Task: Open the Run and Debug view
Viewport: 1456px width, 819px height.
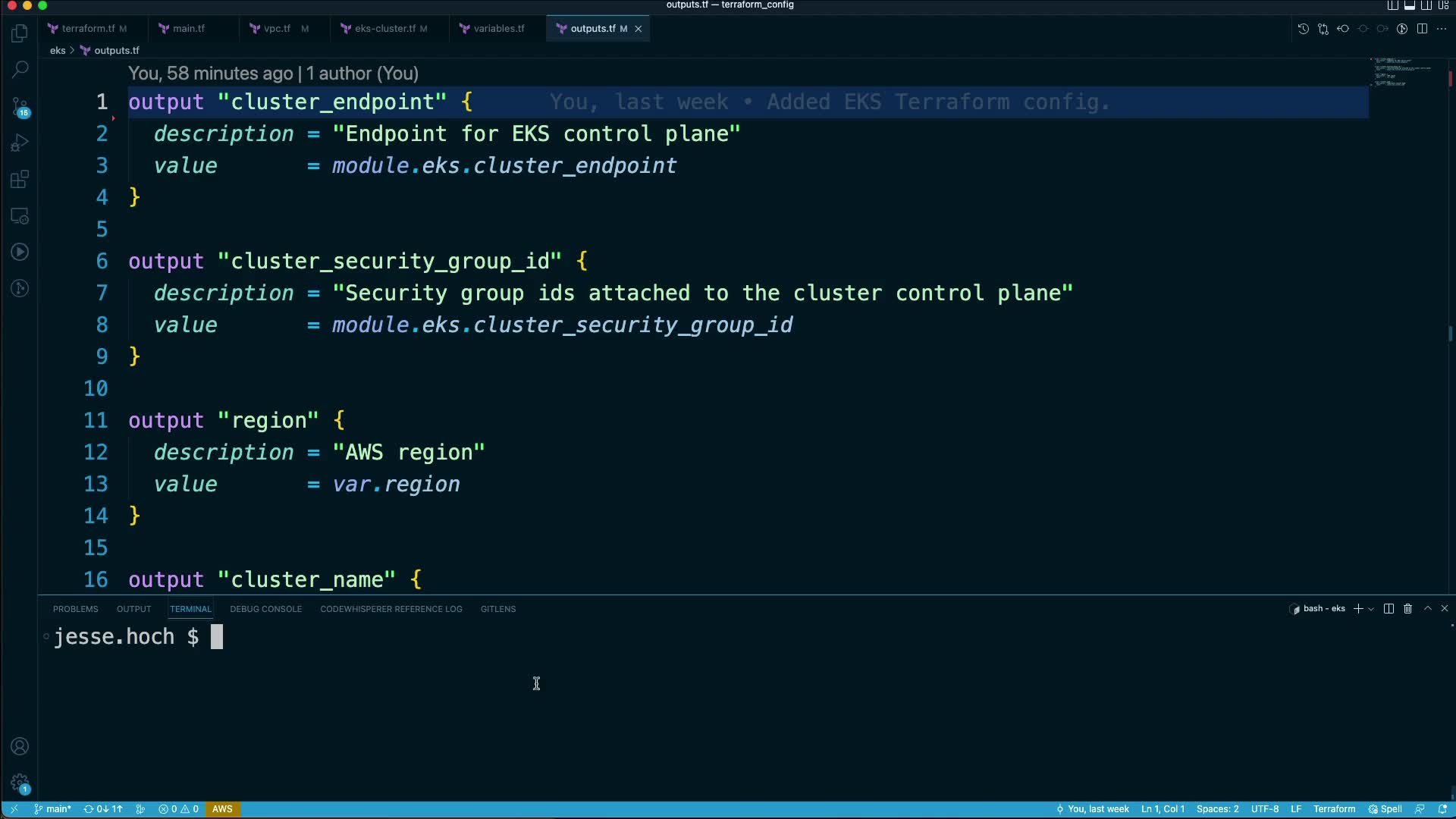Action: point(20,143)
